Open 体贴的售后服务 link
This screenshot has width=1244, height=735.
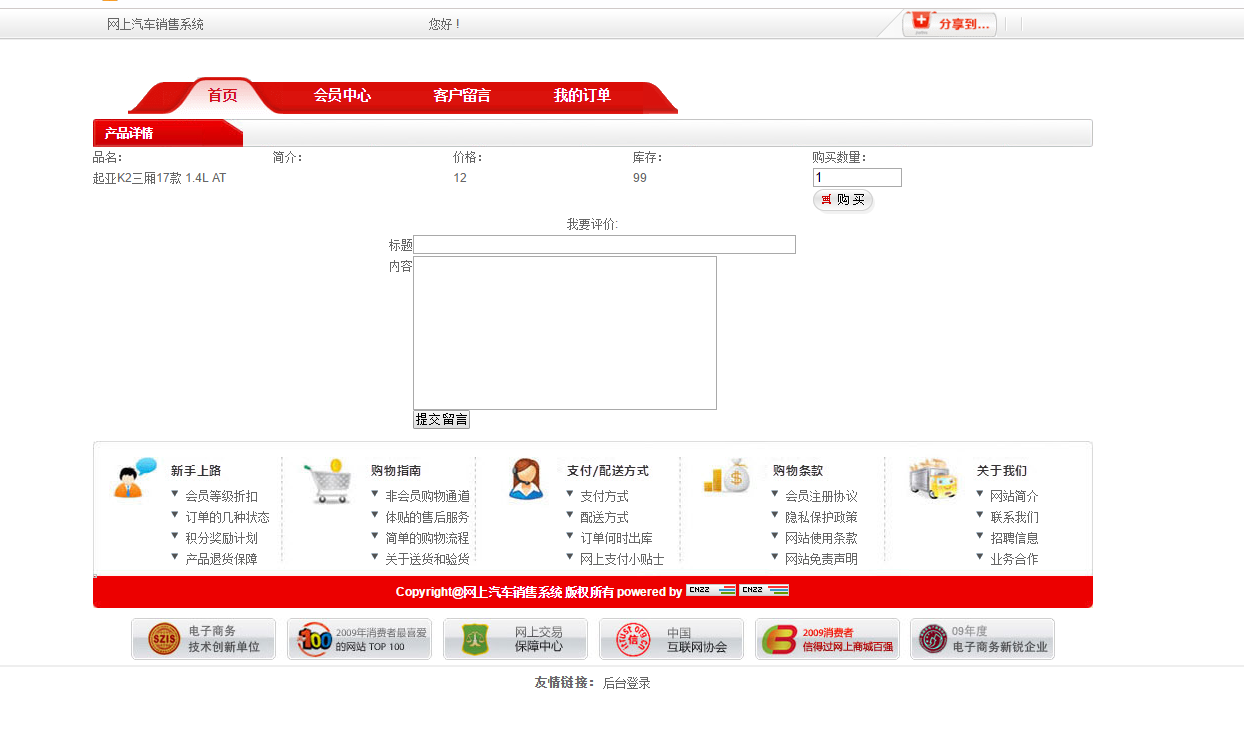click(427, 517)
